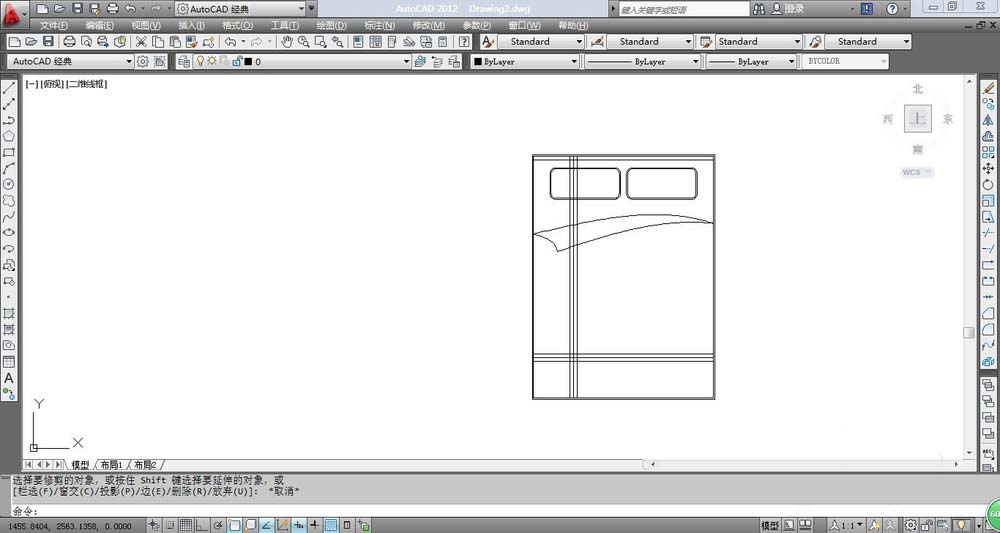The image size is (1000, 533).
Task: Toggle Ortho mode in status bar
Action: 202,525
